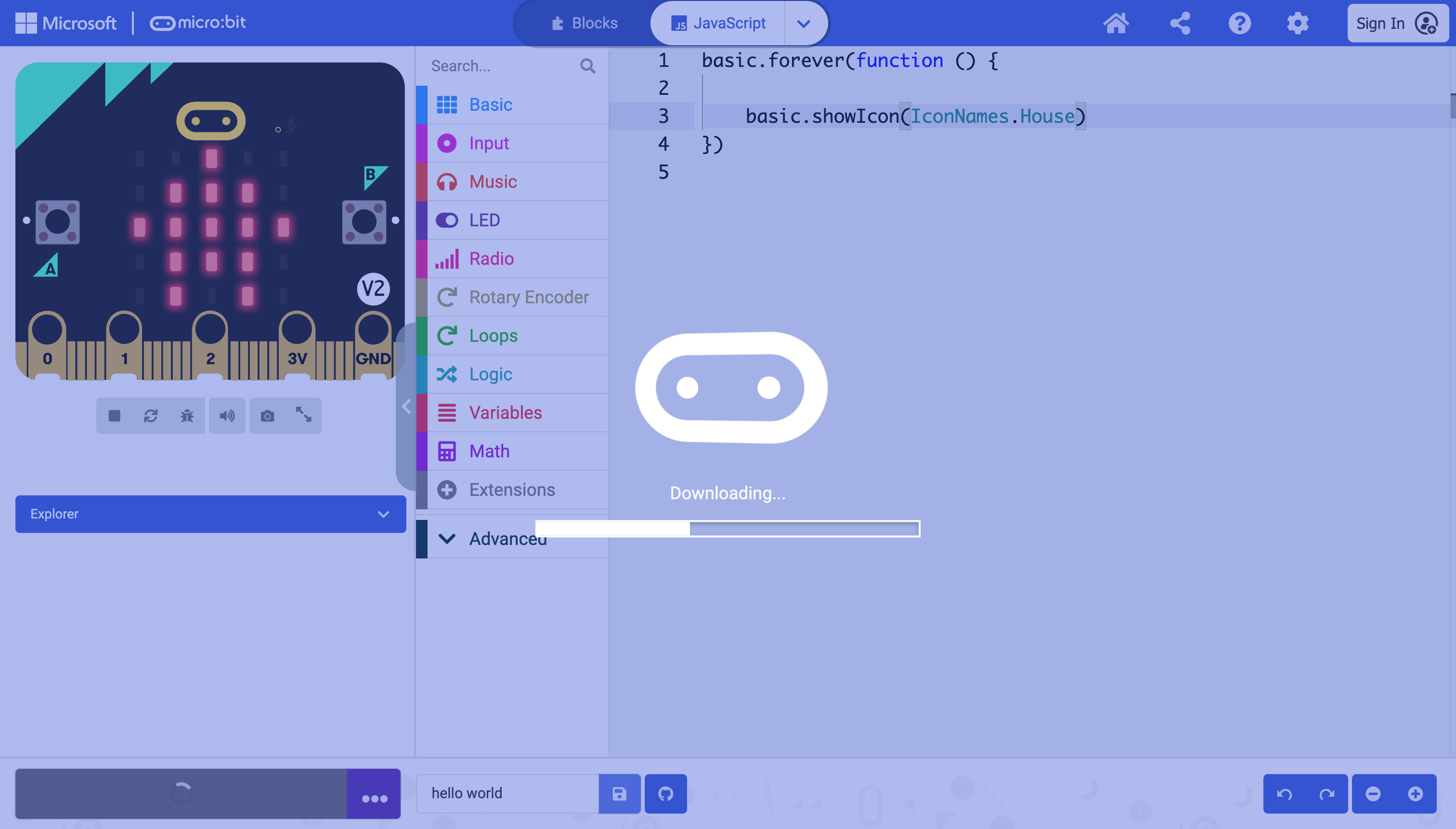Image resolution: width=1456 pixels, height=829 pixels.
Task: Mute the simulator audio
Action: click(227, 415)
